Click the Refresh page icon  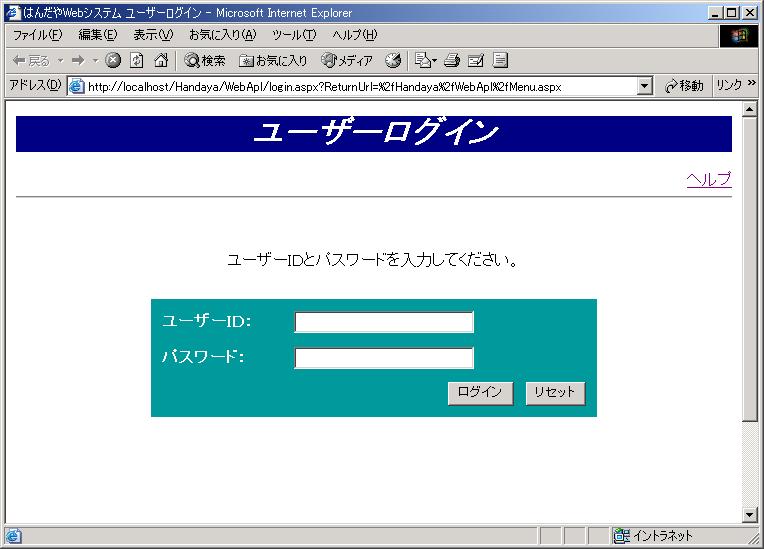coord(136,60)
